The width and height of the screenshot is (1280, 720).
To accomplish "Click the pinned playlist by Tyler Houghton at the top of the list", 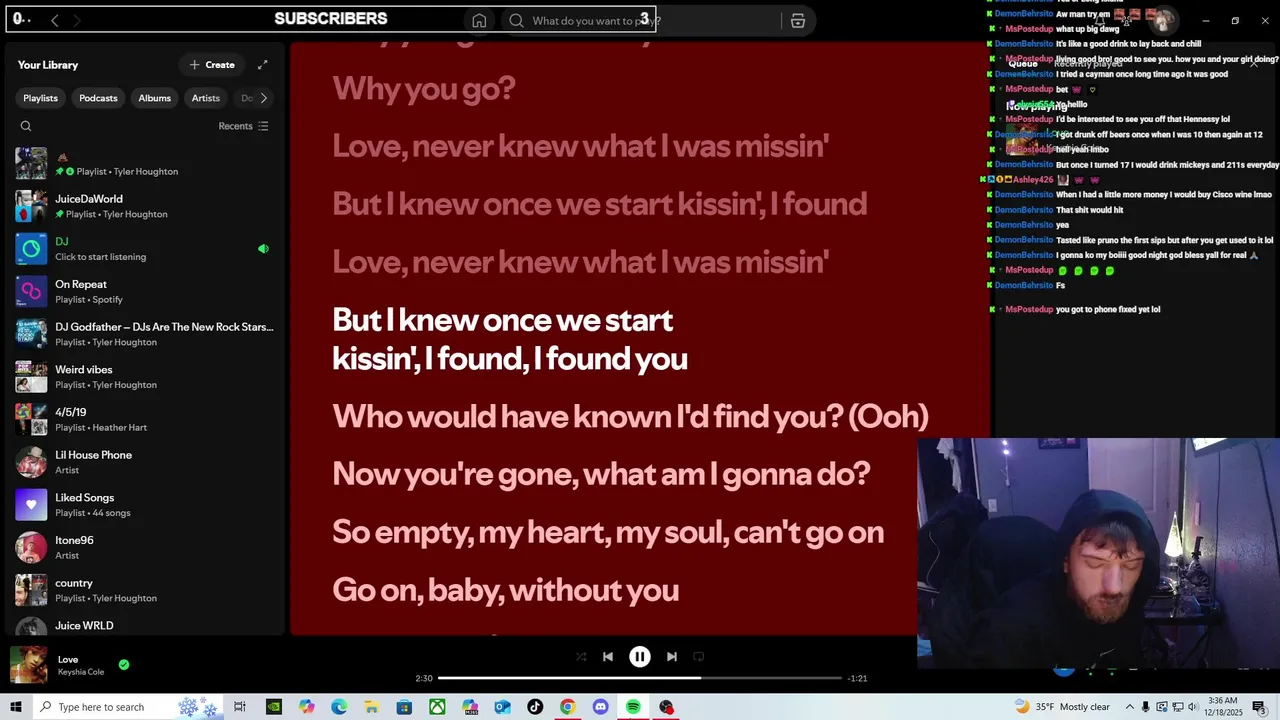I will pos(145,164).
